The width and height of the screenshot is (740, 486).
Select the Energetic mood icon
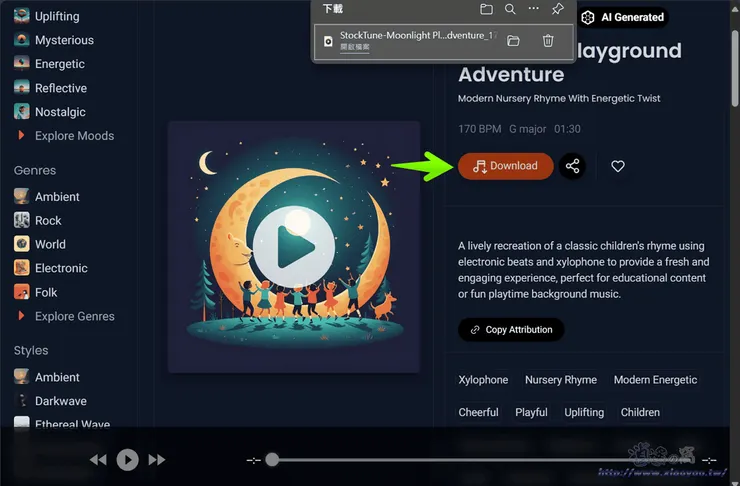22,64
